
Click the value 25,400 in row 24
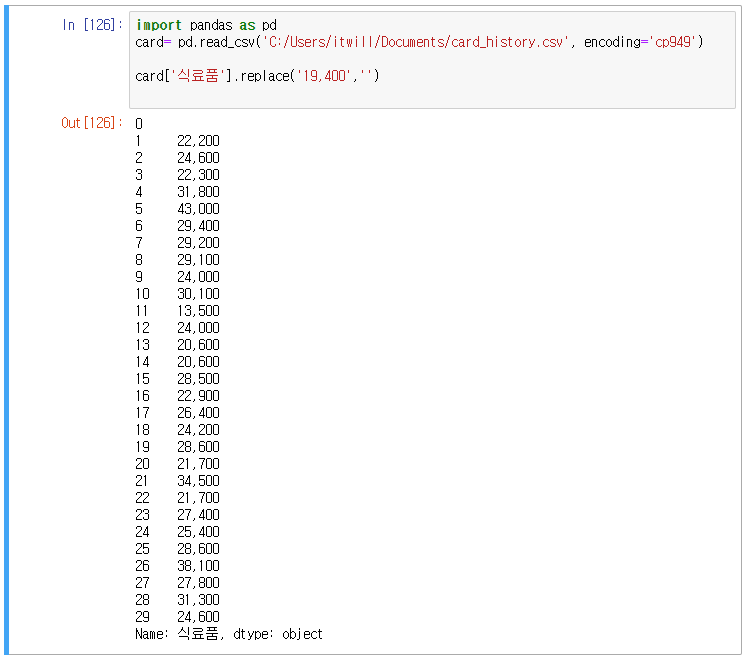[198, 532]
